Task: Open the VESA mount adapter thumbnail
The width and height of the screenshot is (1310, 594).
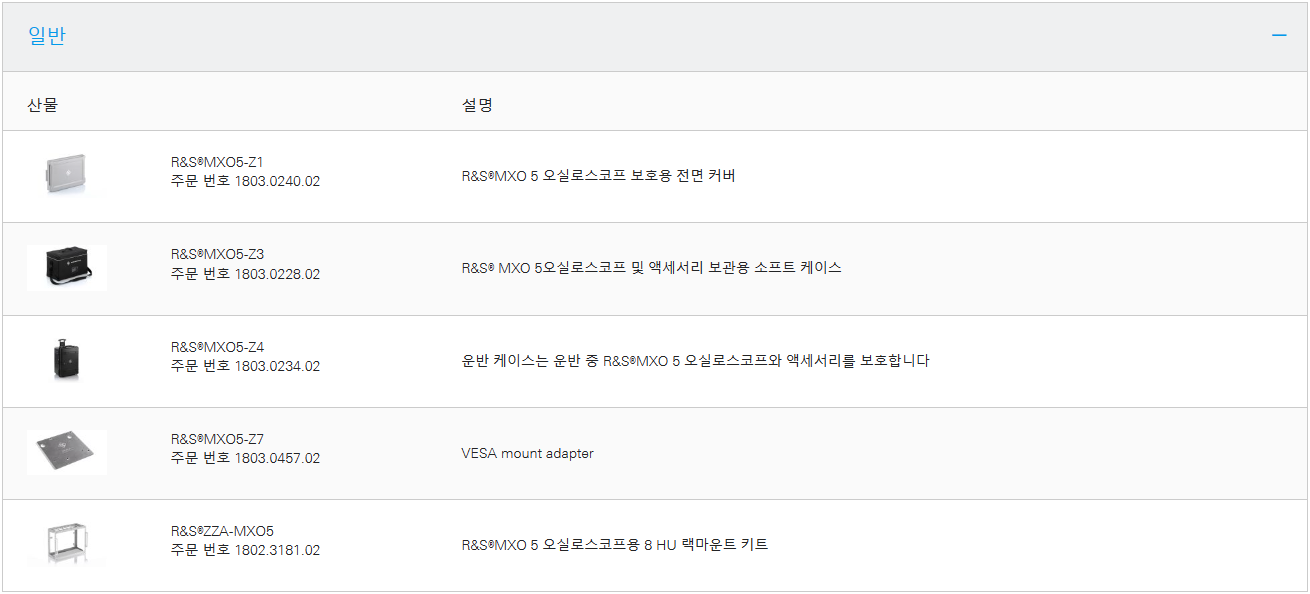Action: 67,452
